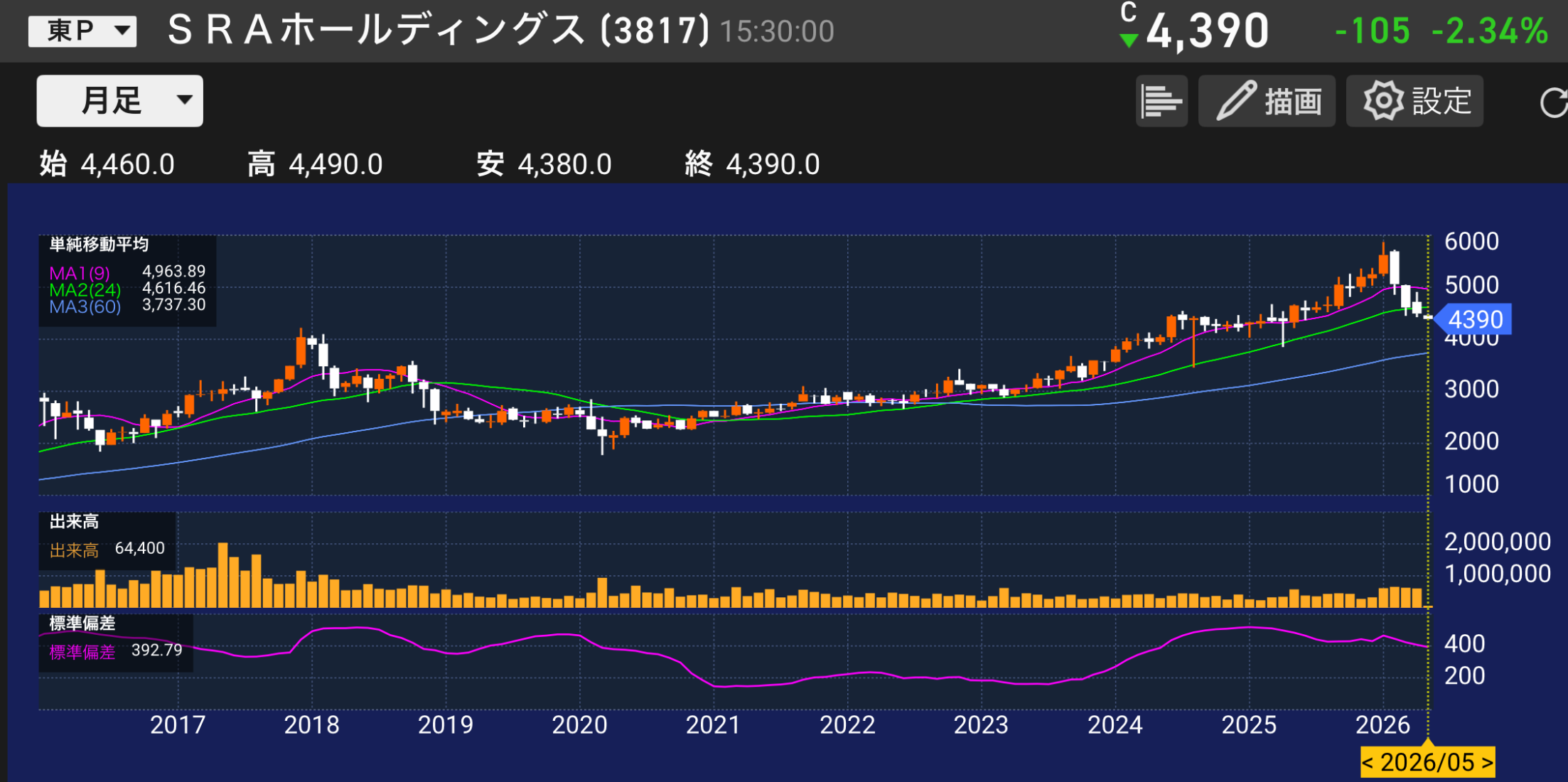Open the 東P market dropdown
This screenshot has height=782, width=1568.
point(82,31)
